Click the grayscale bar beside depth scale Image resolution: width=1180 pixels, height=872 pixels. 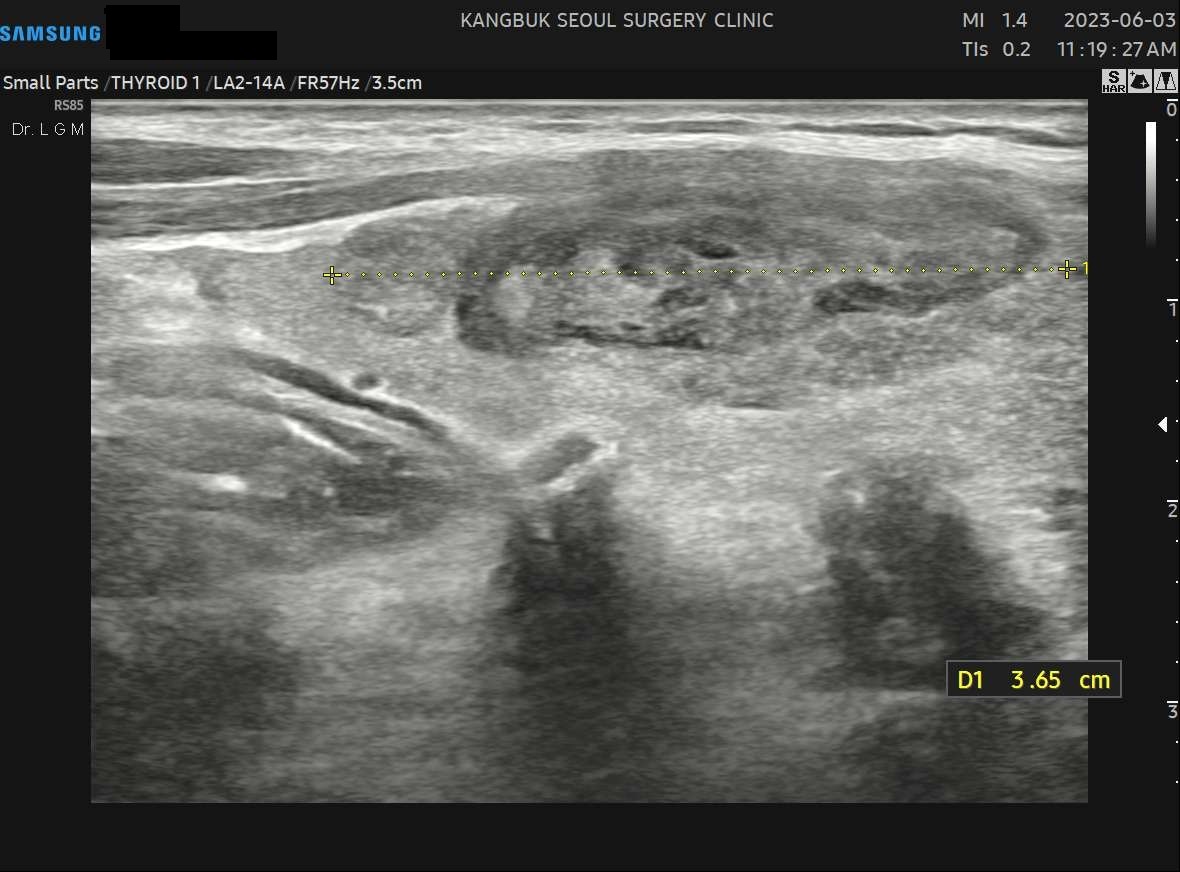[1152, 185]
